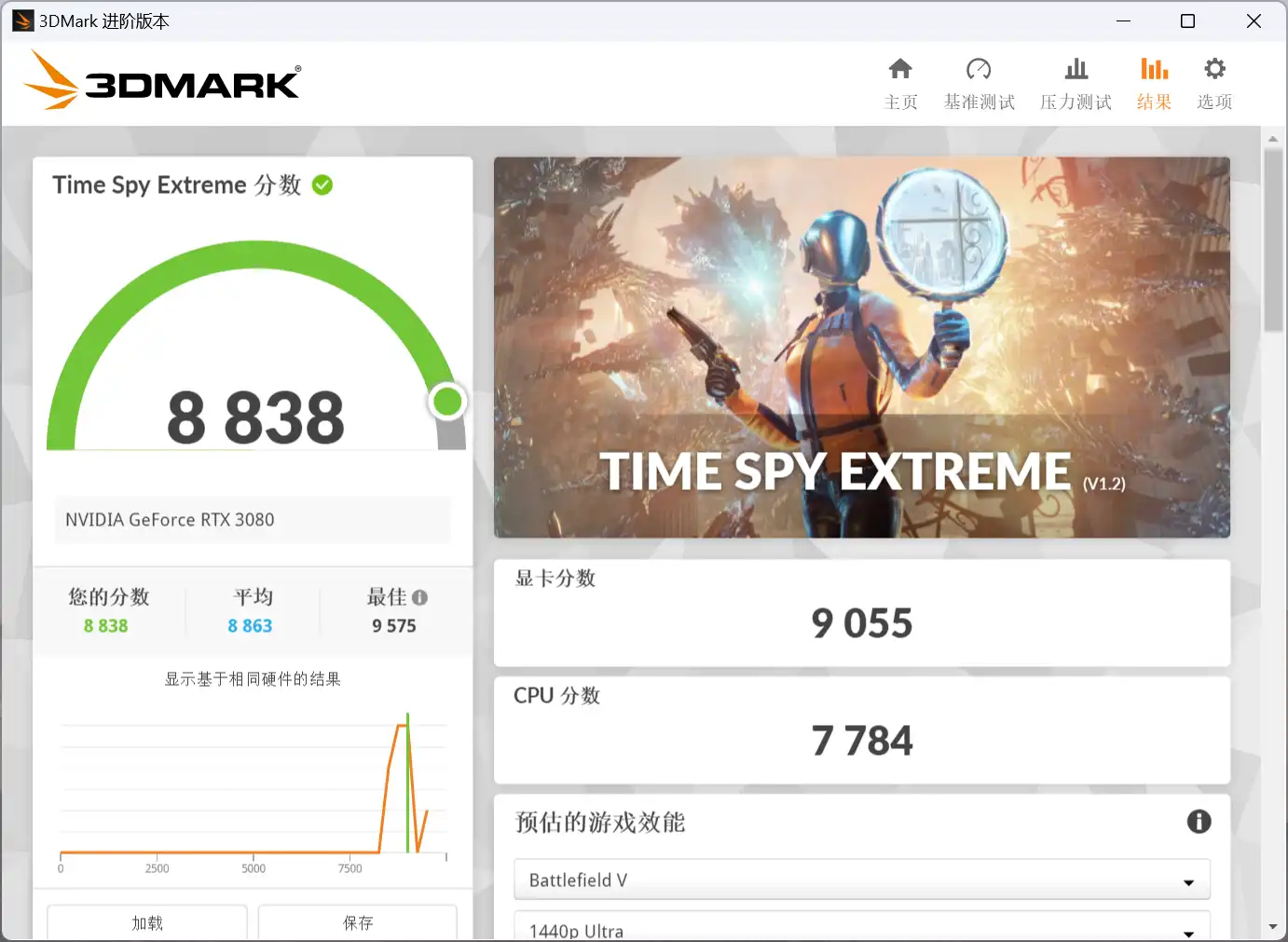Screen dimensions: 1288x942
Task: Click the 加载 load button
Action: pyautogui.click(x=146, y=922)
